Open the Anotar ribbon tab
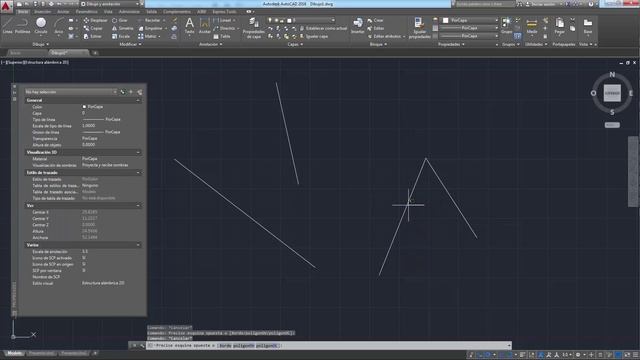Viewport: 640px width, 360px height. (x=63, y=12)
